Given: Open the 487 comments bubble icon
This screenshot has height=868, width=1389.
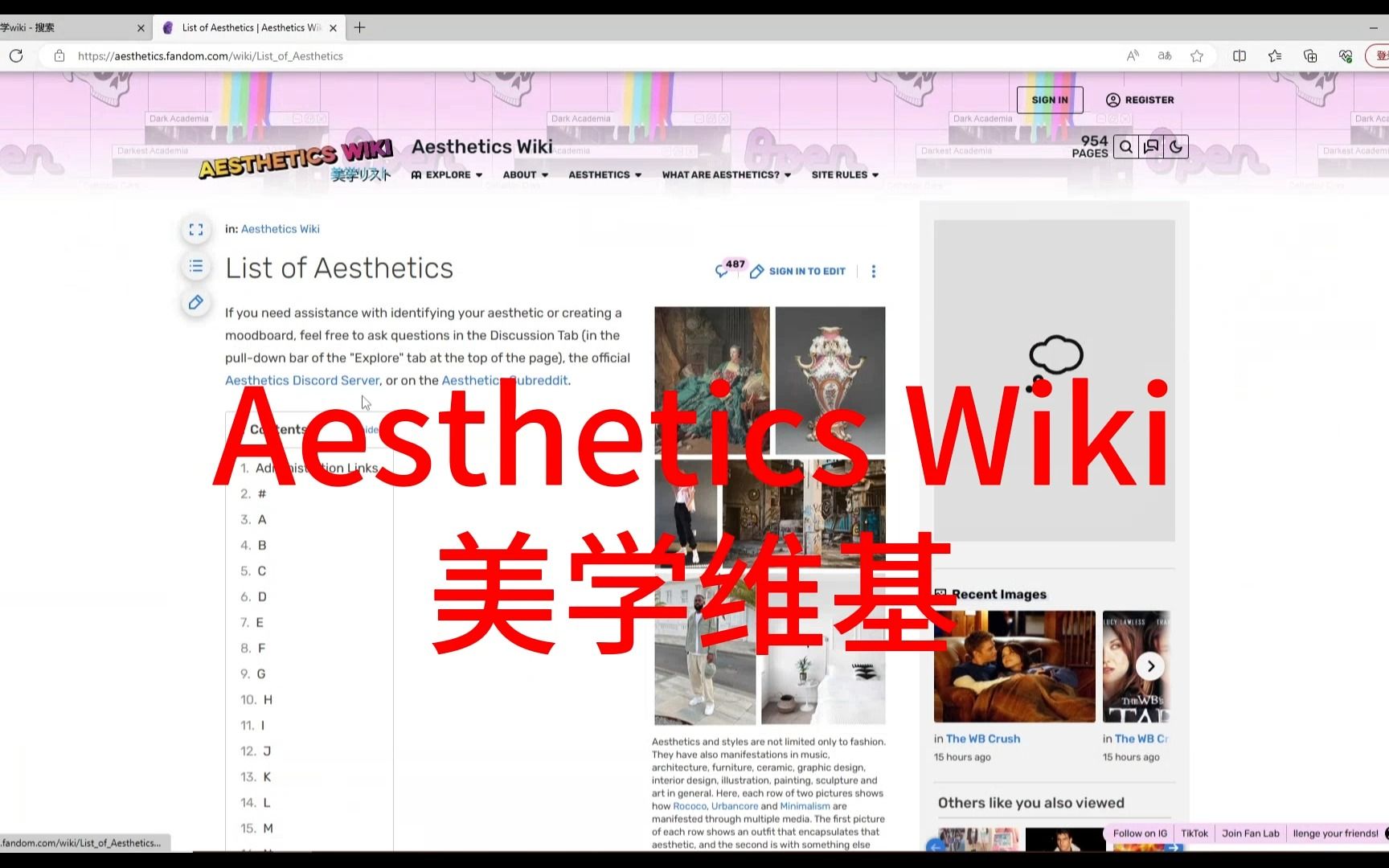Looking at the screenshot, I should click(x=730, y=268).
